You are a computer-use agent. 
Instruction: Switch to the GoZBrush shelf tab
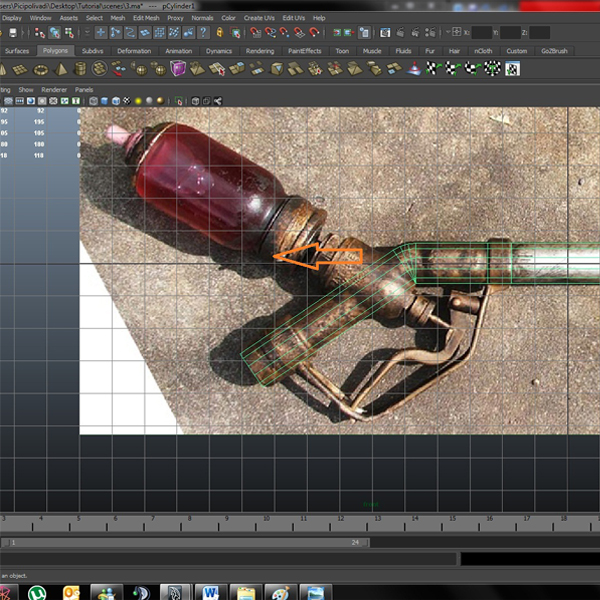coord(554,51)
